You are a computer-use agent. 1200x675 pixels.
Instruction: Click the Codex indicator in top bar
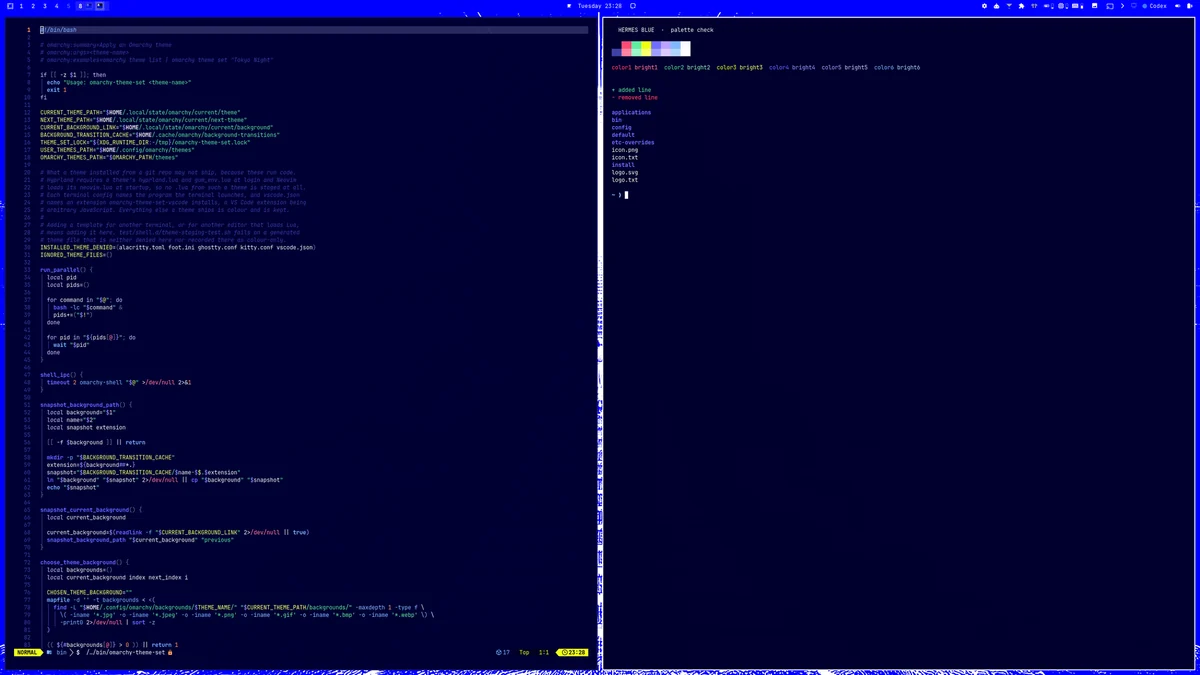click(1154, 6)
